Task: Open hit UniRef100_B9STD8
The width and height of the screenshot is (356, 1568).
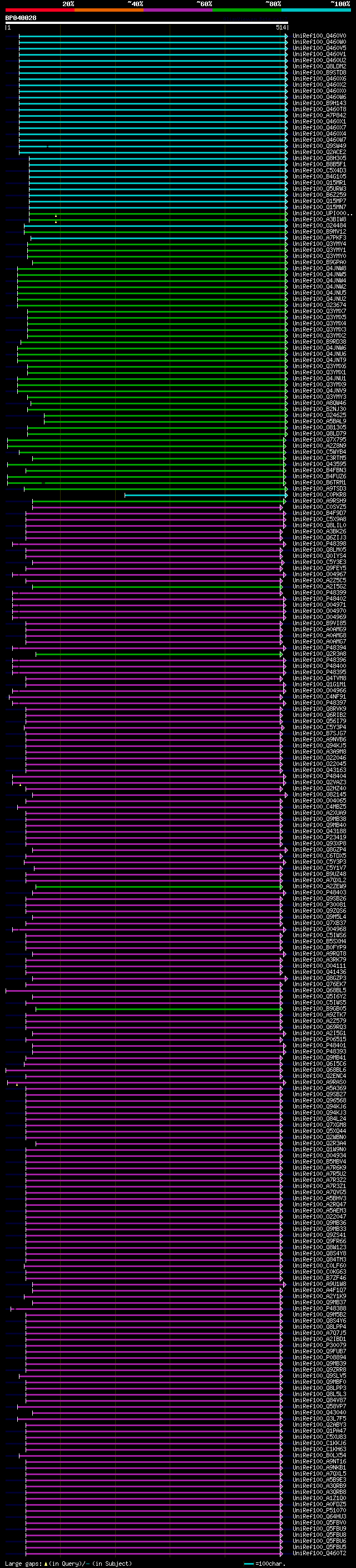Action: click(319, 72)
